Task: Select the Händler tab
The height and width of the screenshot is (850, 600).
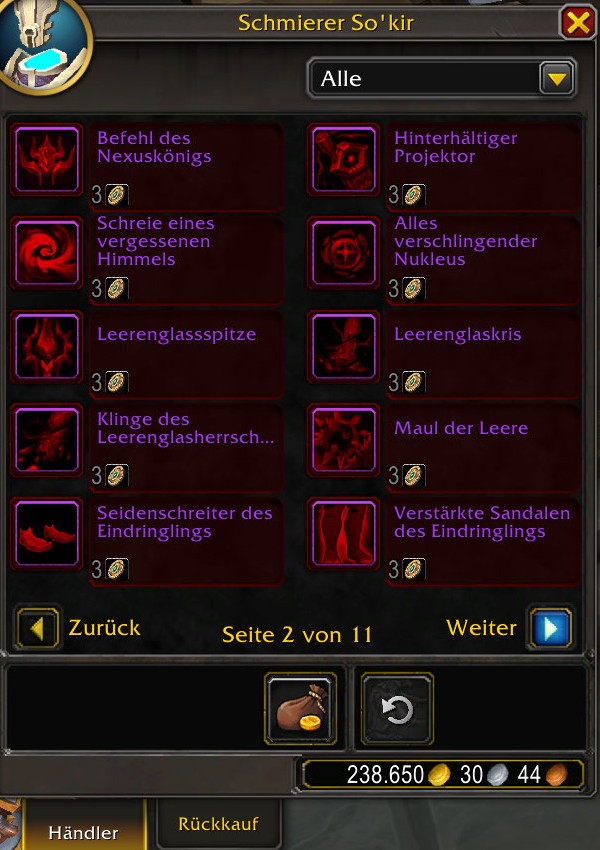Action: [83, 828]
